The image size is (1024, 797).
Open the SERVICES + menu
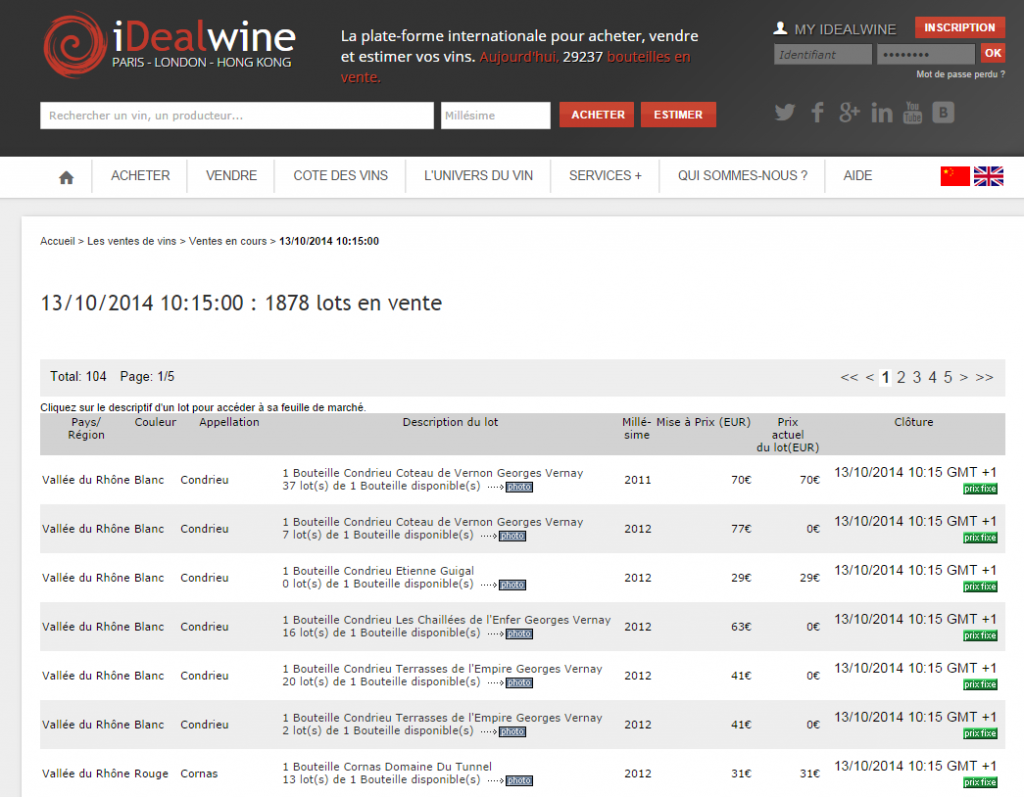(x=605, y=176)
